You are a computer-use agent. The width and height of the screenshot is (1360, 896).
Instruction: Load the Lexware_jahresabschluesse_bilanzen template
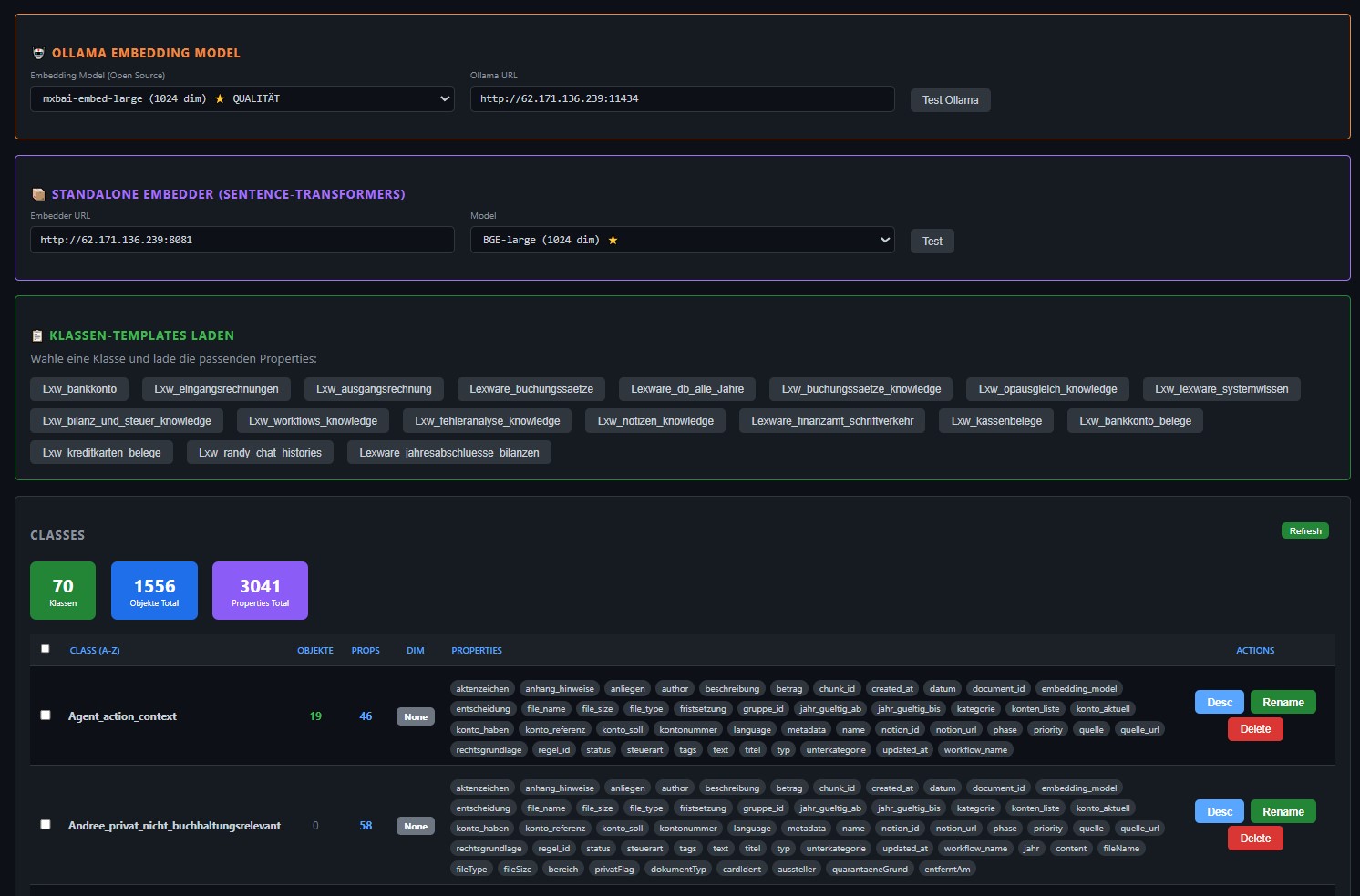449,453
